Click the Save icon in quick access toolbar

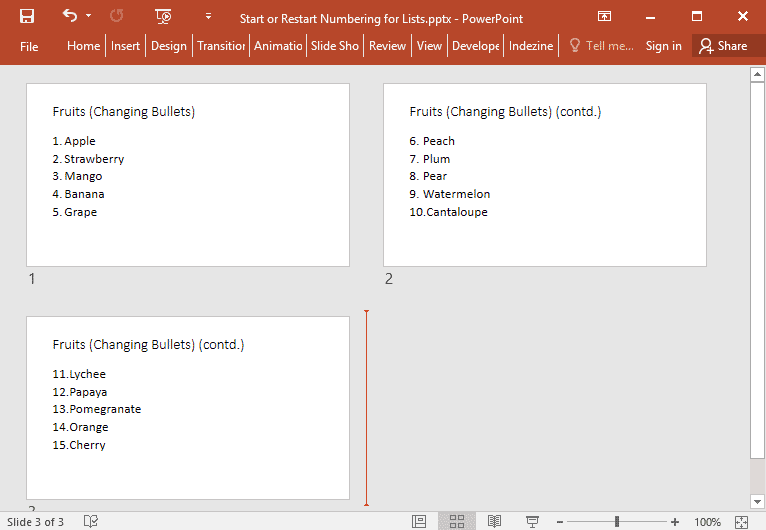tap(27, 16)
